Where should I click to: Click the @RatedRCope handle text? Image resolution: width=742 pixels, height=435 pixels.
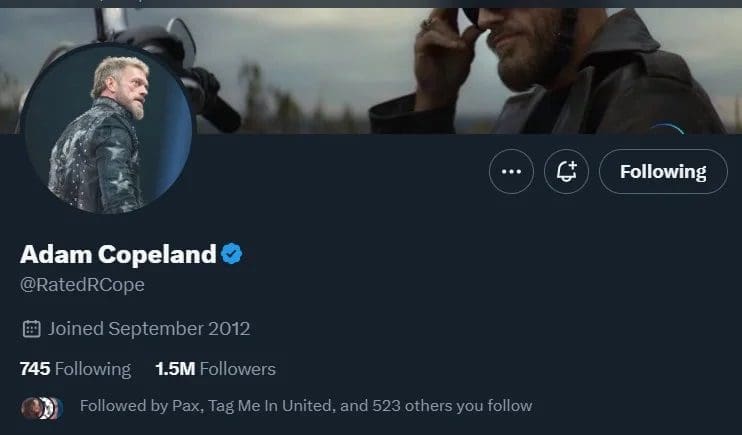pyautogui.click(x=83, y=285)
